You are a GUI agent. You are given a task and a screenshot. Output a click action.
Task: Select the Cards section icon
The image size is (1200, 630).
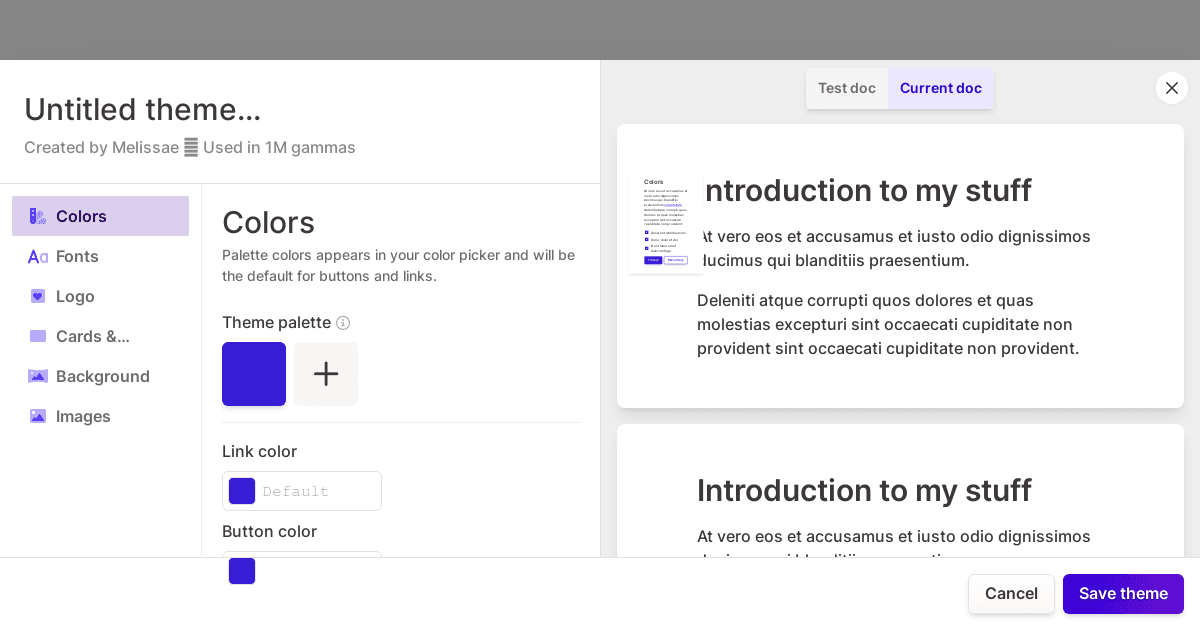pyautogui.click(x=38, y=336)
